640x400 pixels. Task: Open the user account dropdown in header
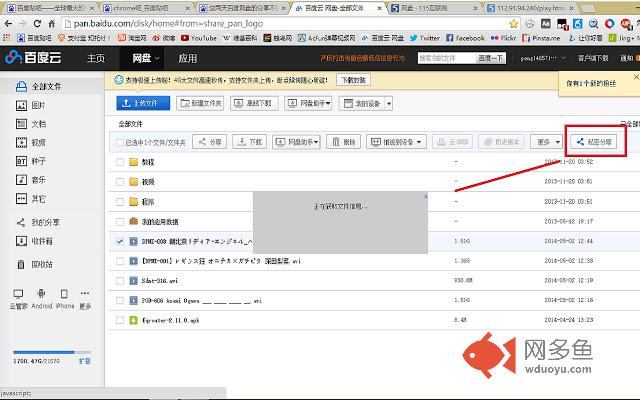coord(542,58)
